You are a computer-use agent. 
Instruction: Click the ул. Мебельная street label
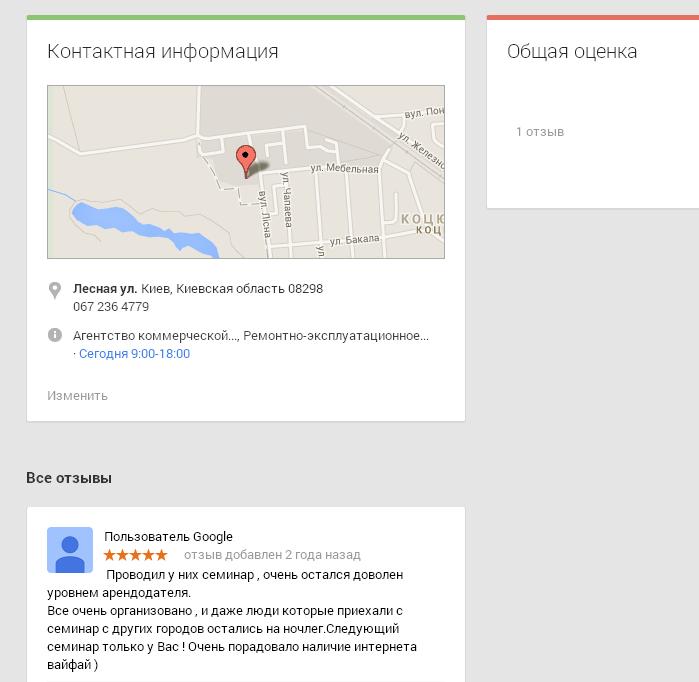pyautogui.click(x=344, y=168)
